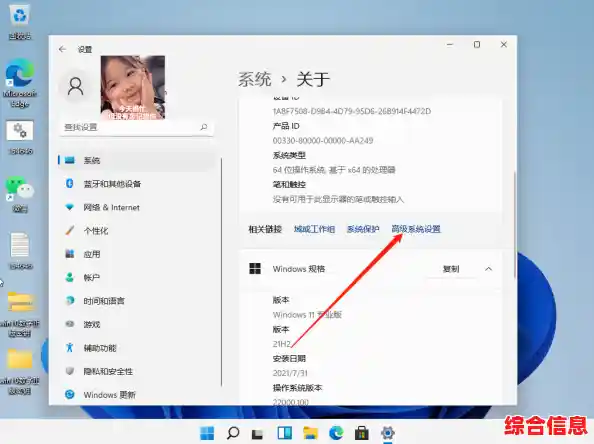Click the network diamond icon in sidebar
This screenshot has width=594, height=444.
[x=70, y=207]
